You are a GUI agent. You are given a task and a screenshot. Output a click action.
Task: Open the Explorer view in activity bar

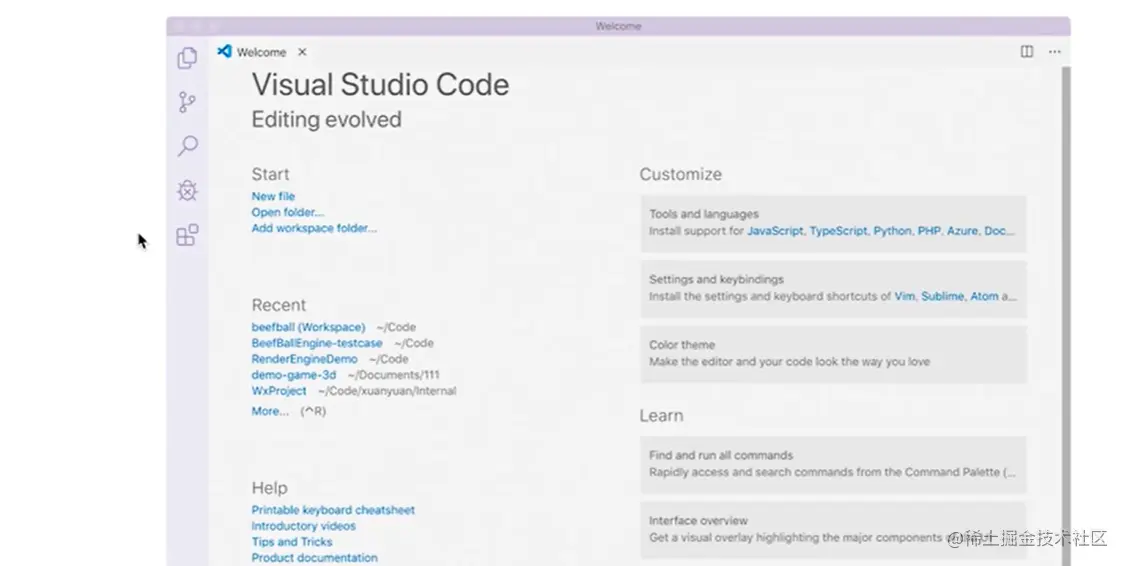pyautogui.click(x=187, y=57)
